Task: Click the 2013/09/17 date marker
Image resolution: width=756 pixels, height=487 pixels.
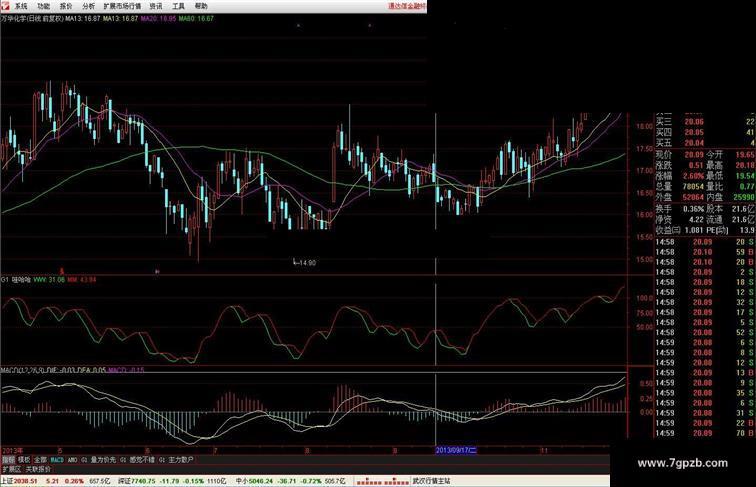Action: (x=456, y=450)
